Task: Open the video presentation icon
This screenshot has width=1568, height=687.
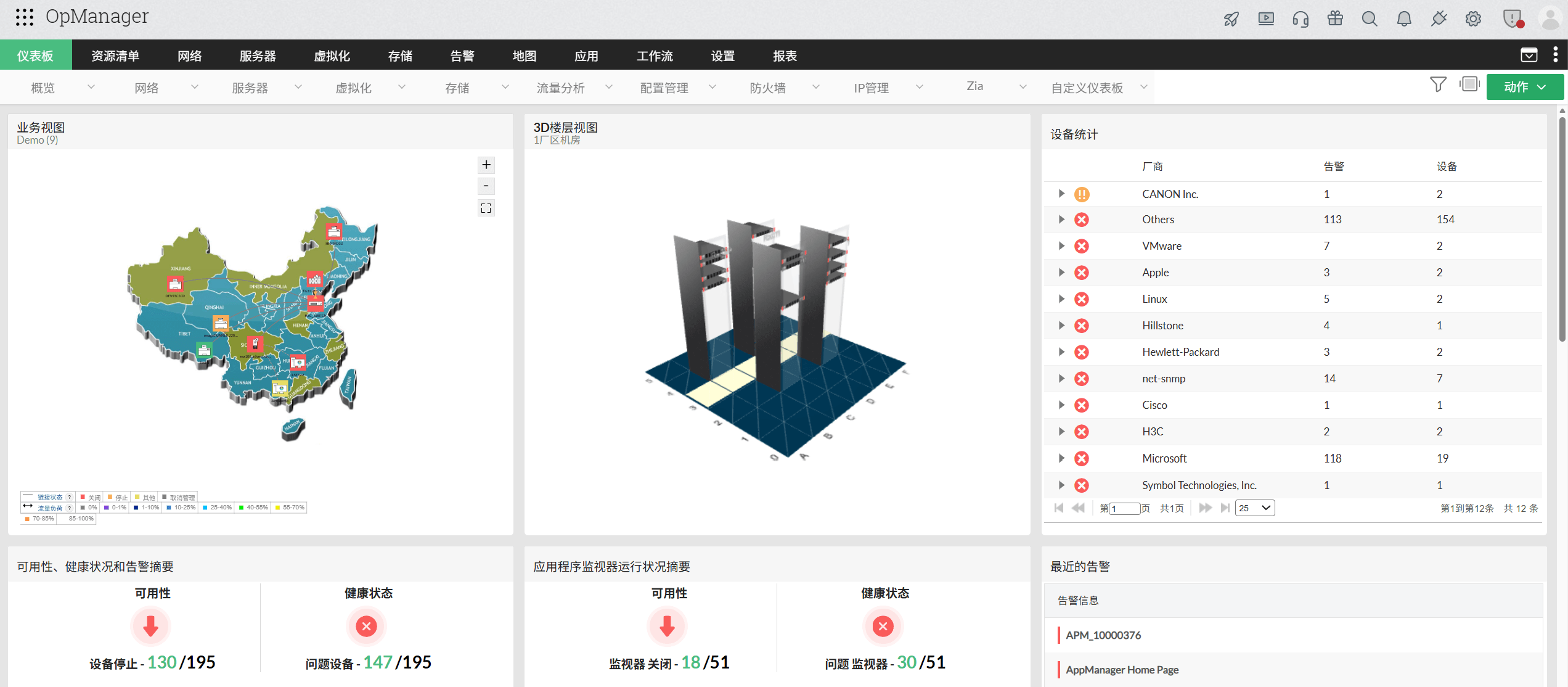Action: [1266, 19]
